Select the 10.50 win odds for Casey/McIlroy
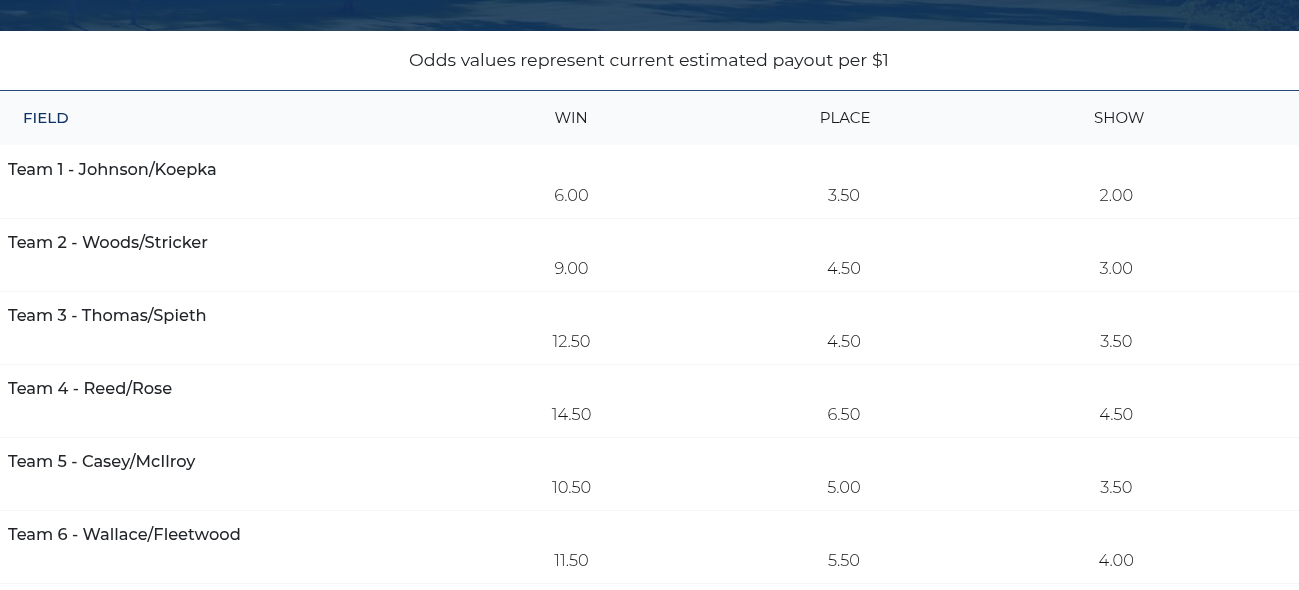The height and width of the screenshot is (590, 1299). point(571,488)
